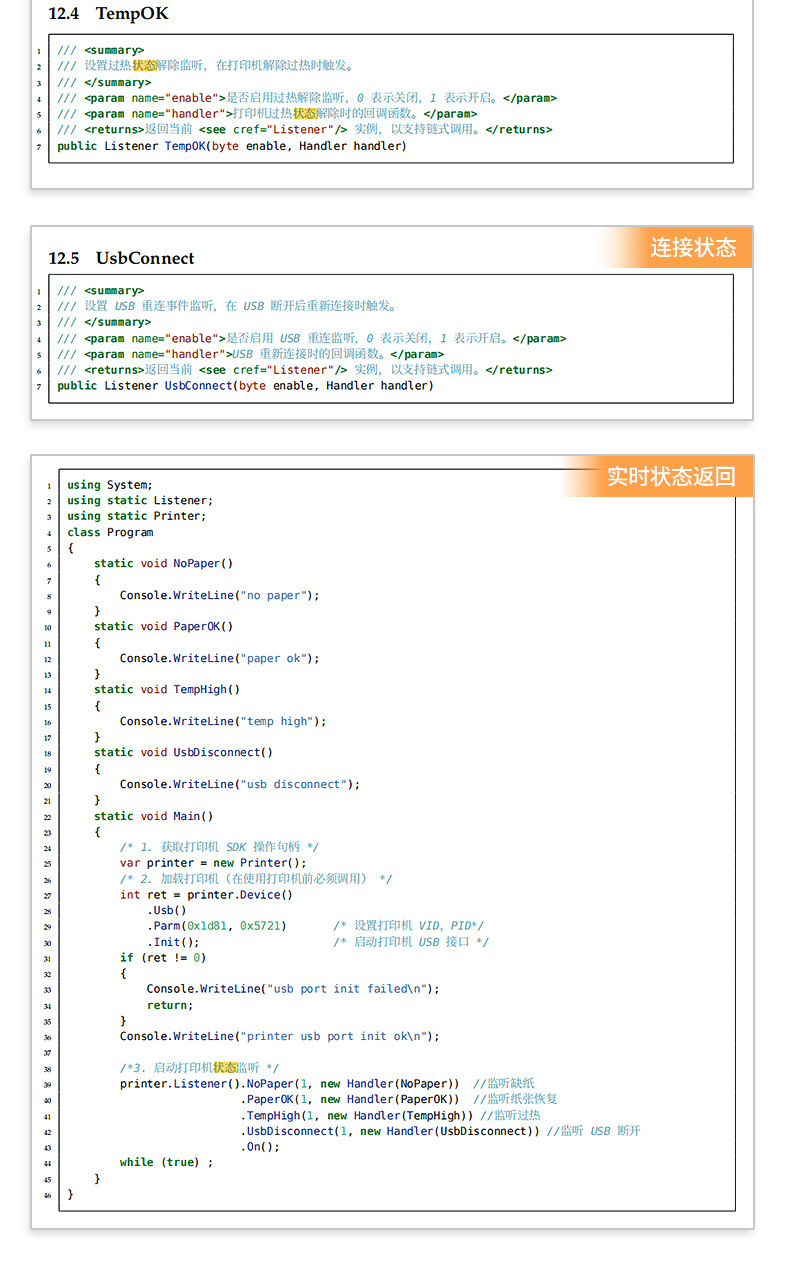The image size is (790, 1273).
Task: Click the "return;" statement
Action: click(170, 1005)
